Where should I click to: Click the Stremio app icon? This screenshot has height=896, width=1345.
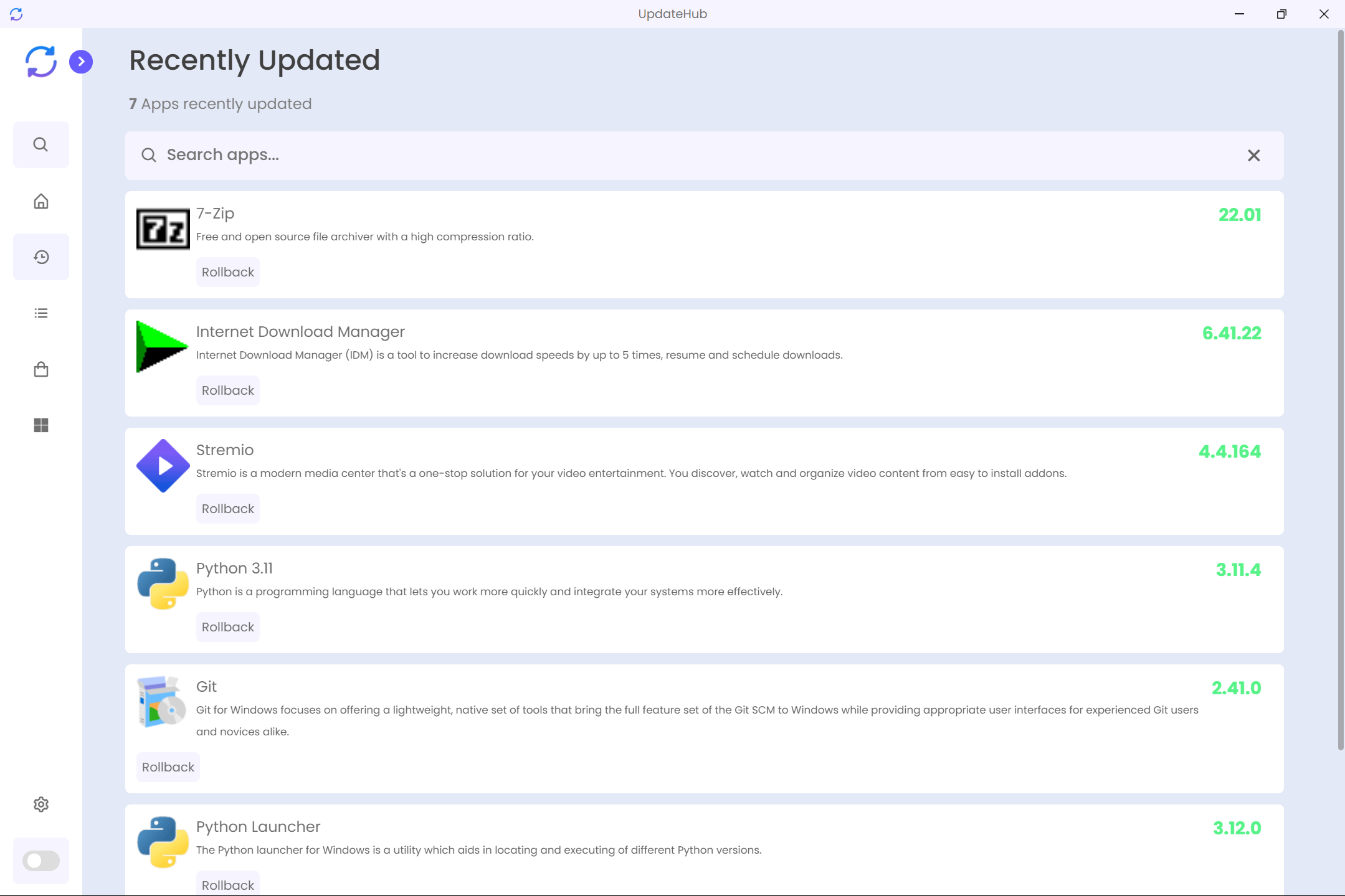coord(163,466)
